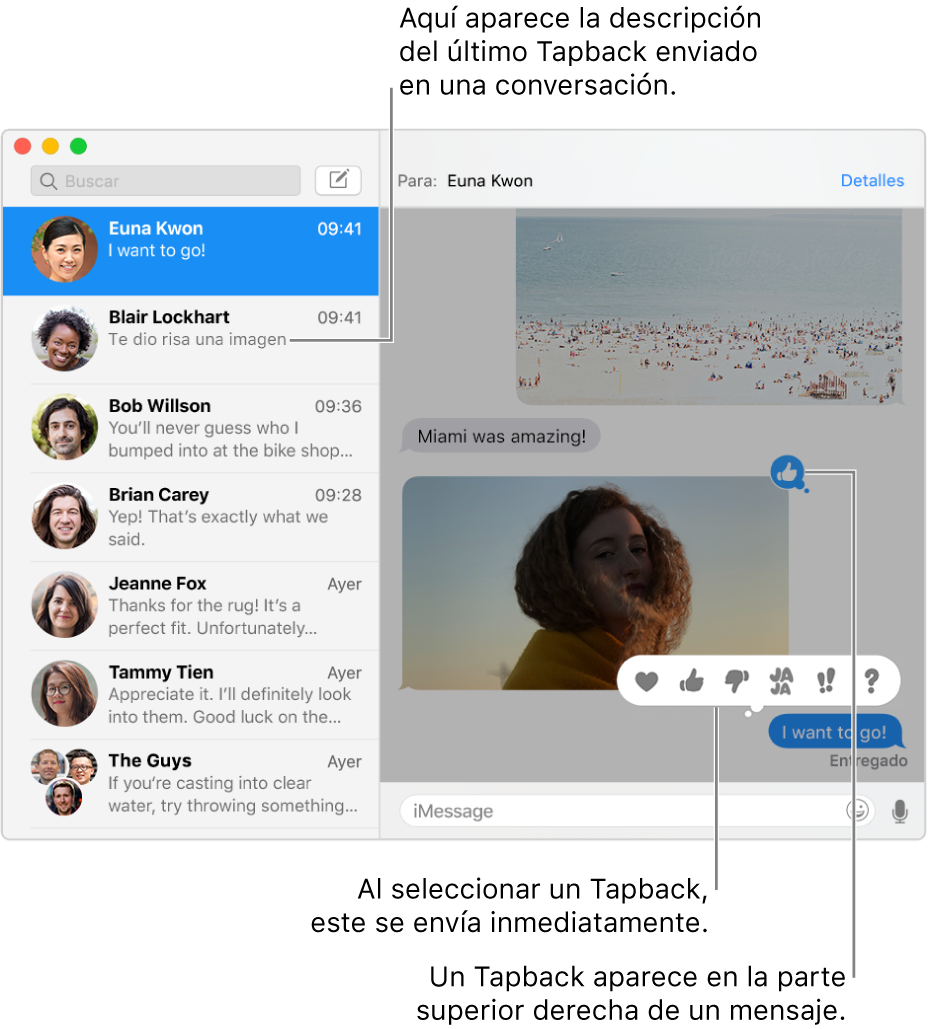Image resolution: width=931 pixels, height=1029 pixels.
Task: Open the Blair Lockhart conversation name
Action: (x=169, y=317)
